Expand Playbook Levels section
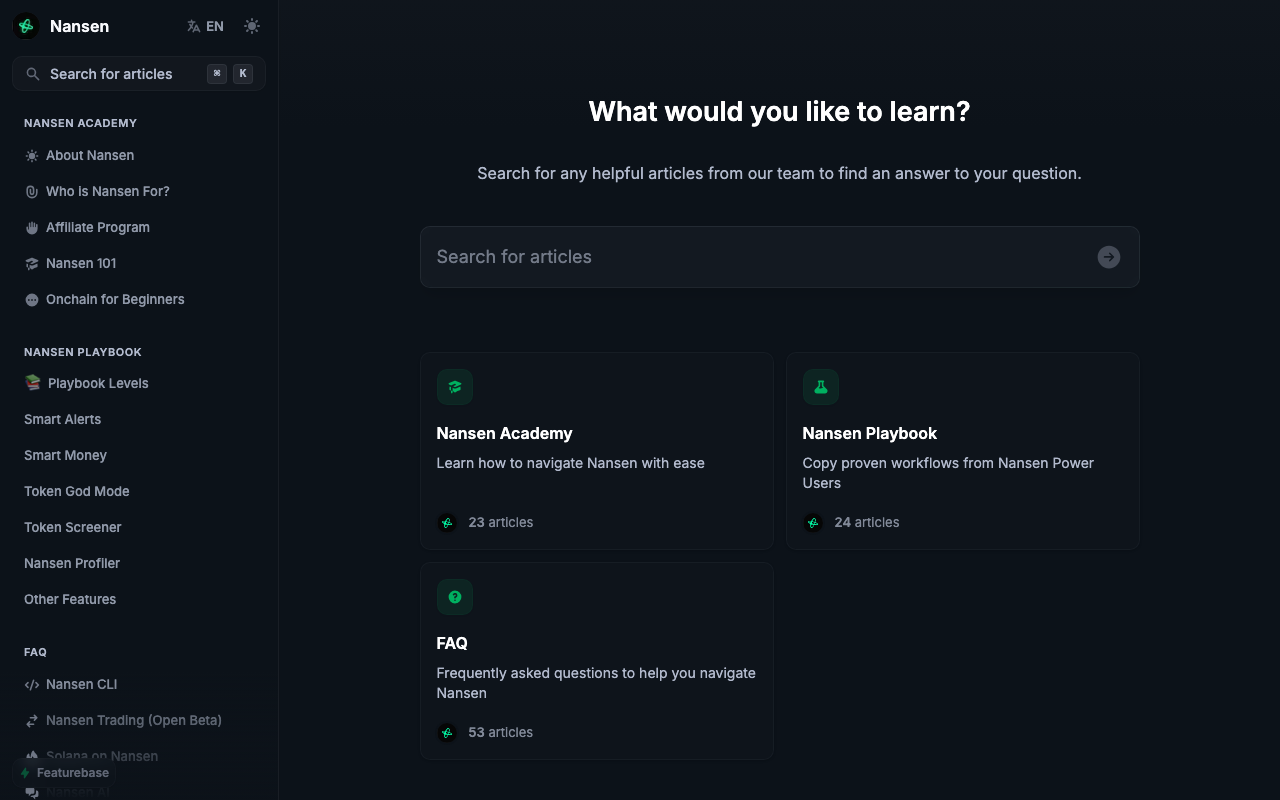1280x800 pixels. pyautogui.click(x=97, y=383)
